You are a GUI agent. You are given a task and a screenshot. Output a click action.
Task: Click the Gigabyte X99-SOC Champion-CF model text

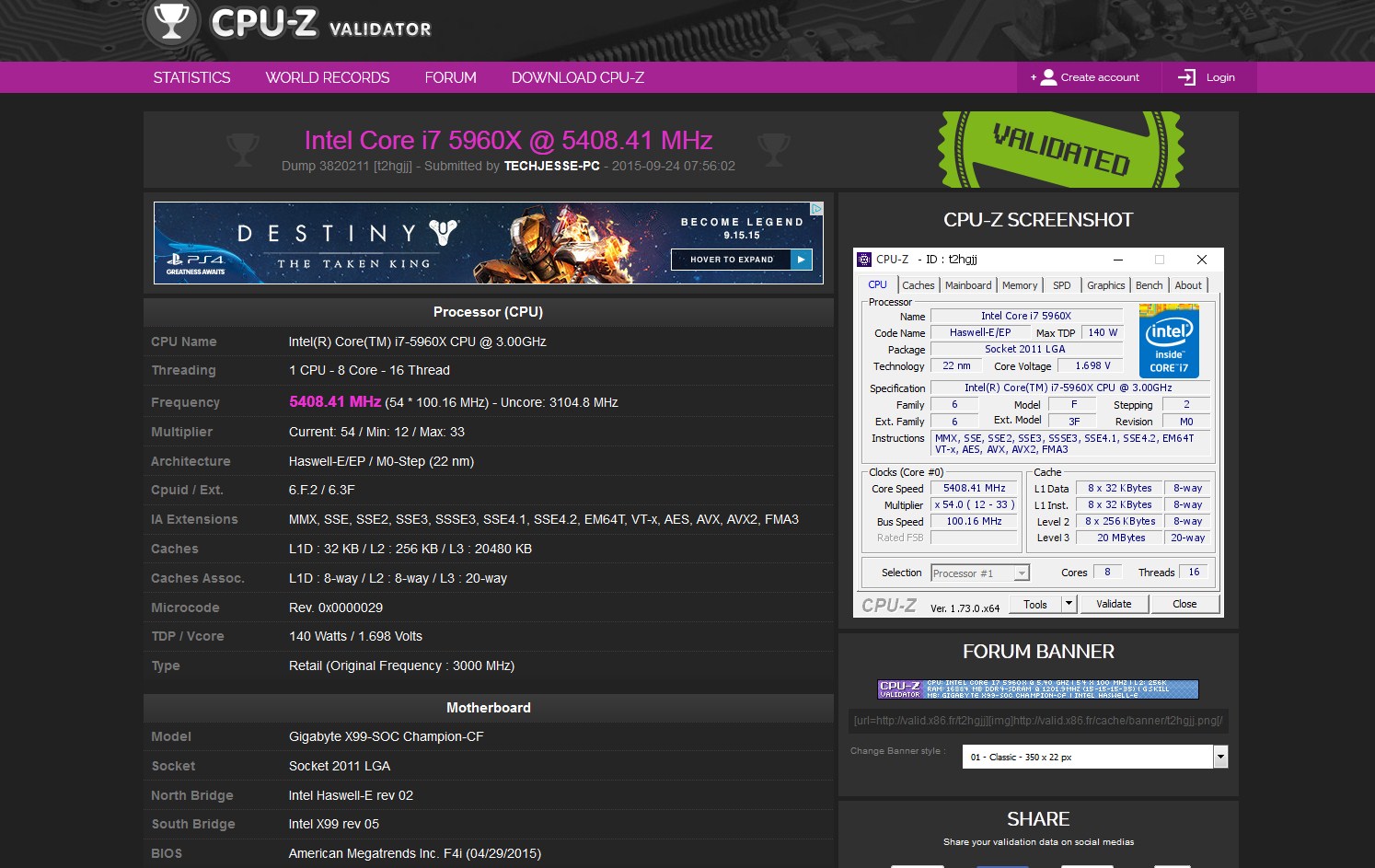coord(387,736)
